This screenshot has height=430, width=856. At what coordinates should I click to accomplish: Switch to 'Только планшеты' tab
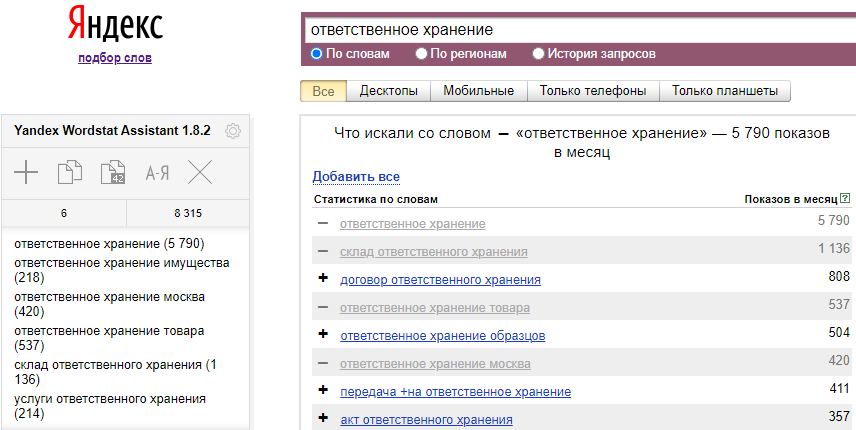click(x=725, y=91)
